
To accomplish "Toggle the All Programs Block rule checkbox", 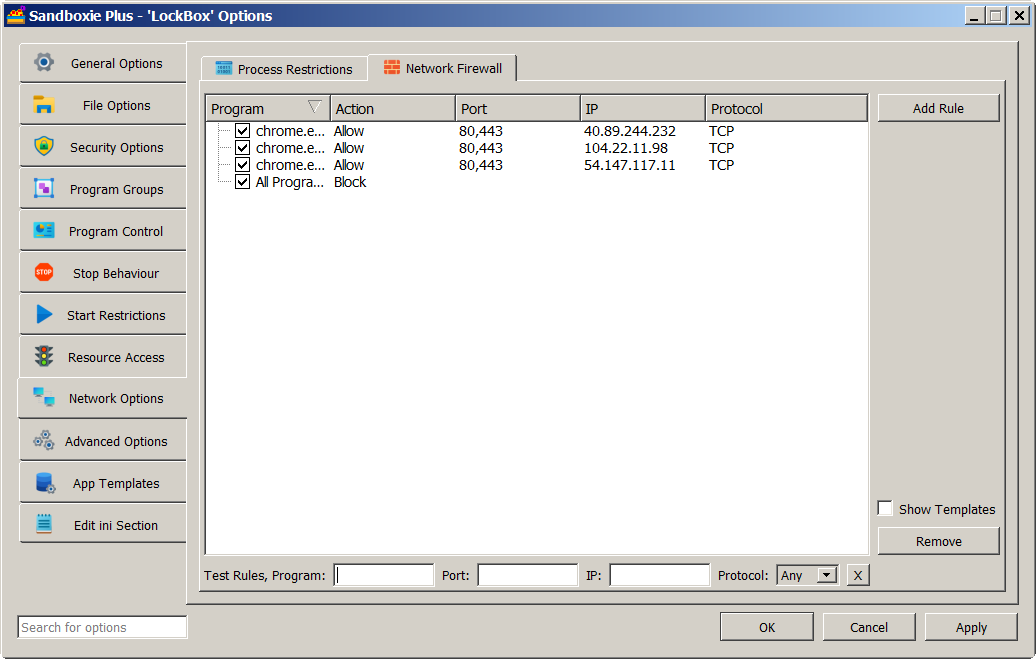I will pos(242,182).
